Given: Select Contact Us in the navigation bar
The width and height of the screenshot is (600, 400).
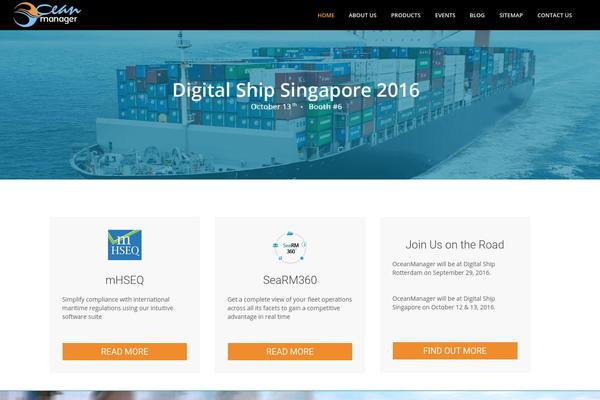Looking at the screenshot, I should pos(554,15).
